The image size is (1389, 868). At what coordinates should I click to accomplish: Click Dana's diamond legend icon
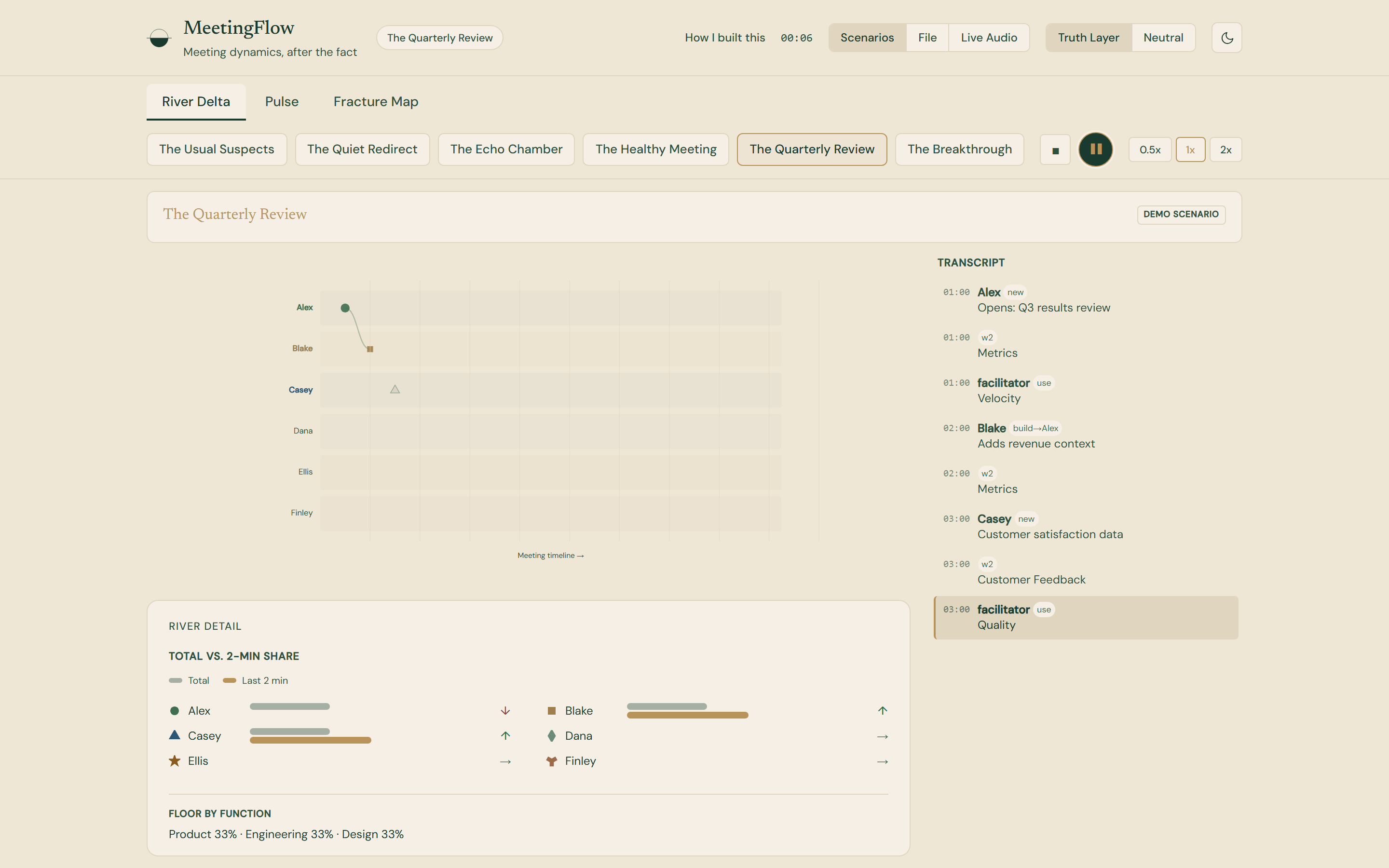coord(552,735)
